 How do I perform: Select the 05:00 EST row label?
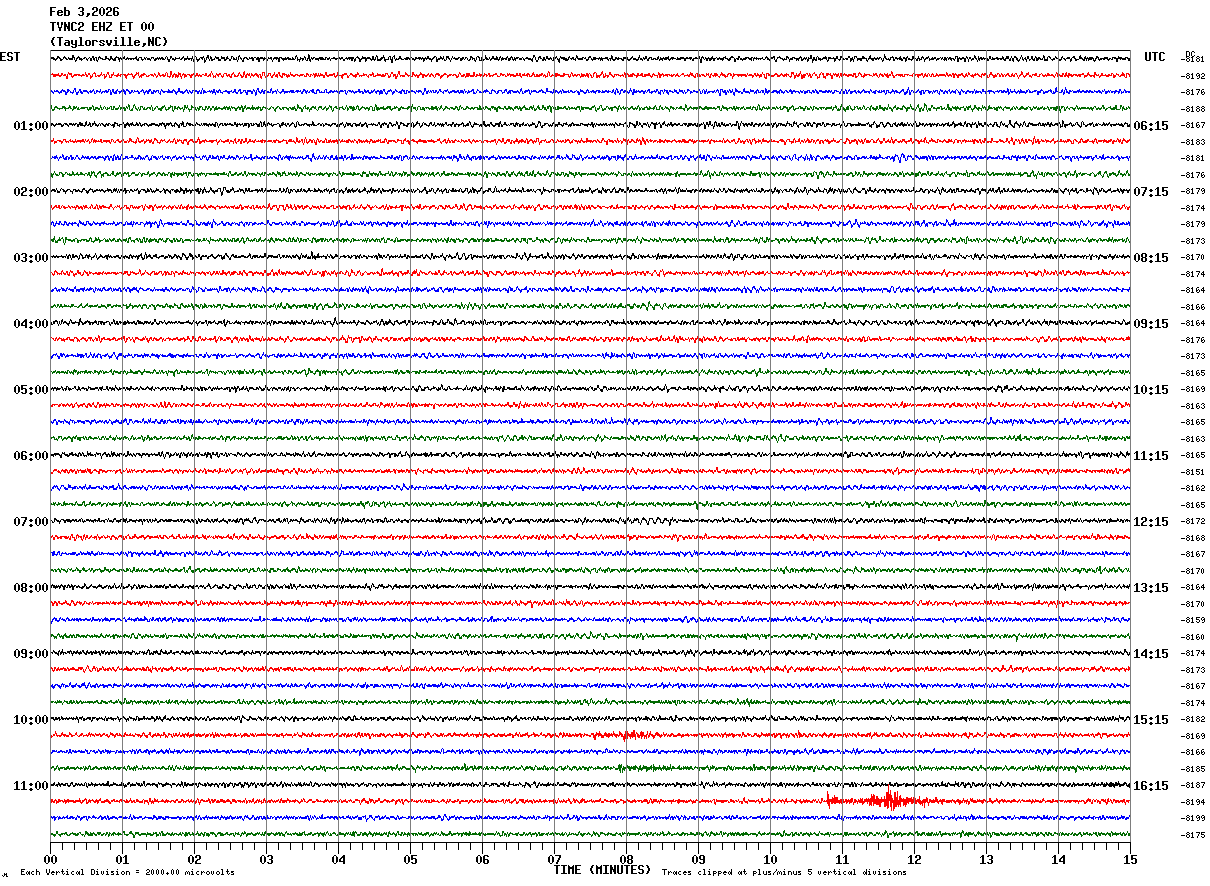31,390
